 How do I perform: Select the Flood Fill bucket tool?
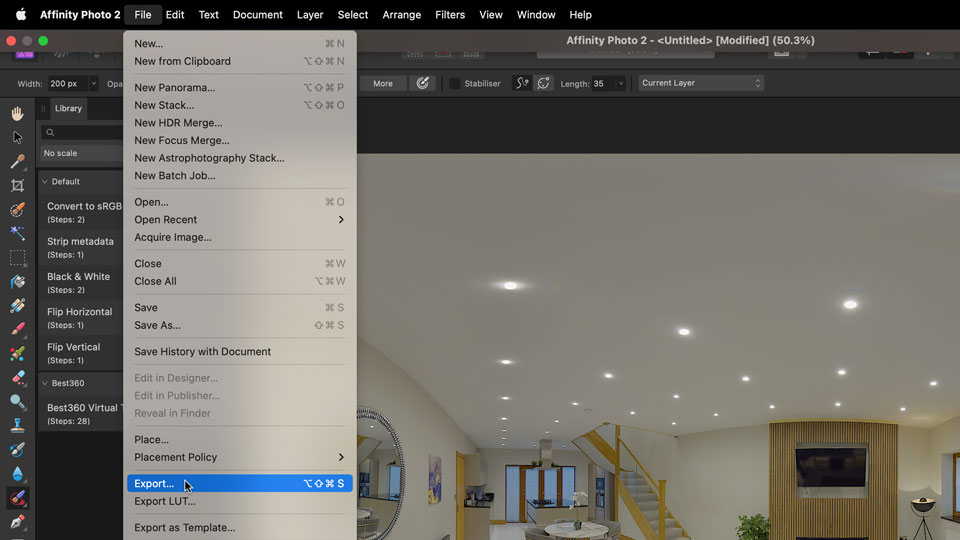17,282
